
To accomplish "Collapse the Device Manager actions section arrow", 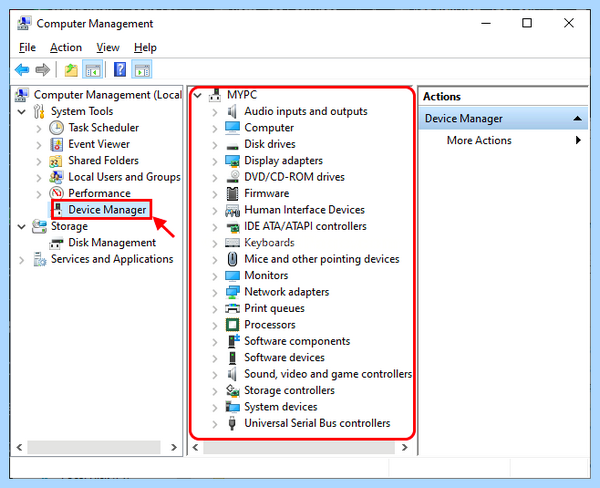I will (577, 119).
